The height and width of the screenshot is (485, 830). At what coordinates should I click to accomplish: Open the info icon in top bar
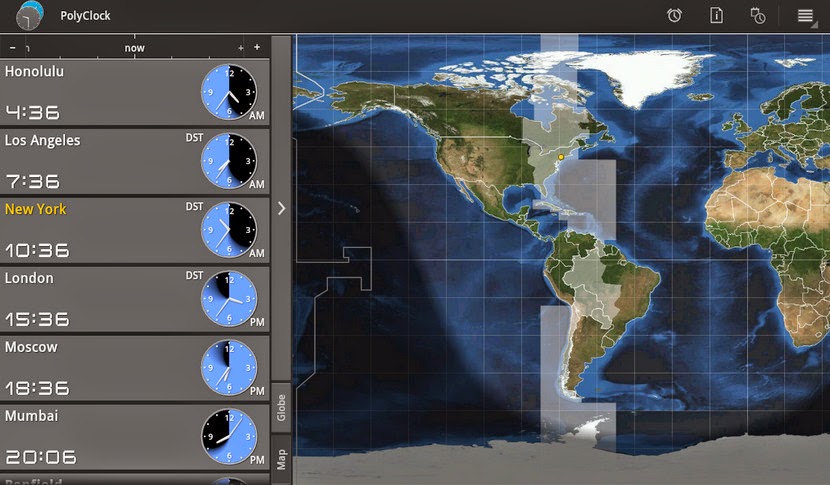pyautogui.click(x=716, y=15)
